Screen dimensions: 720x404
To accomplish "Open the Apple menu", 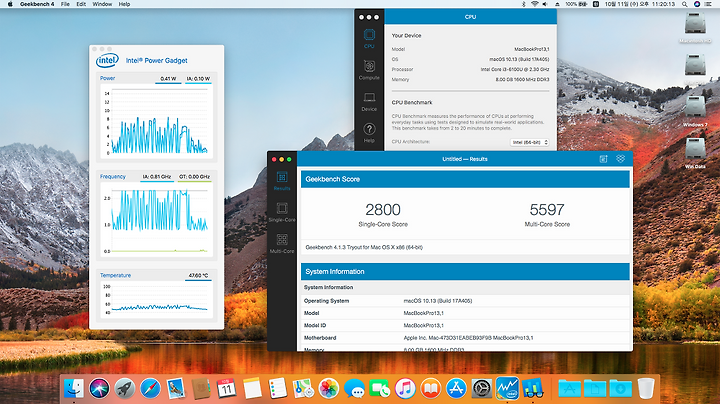I will point(10,4).
